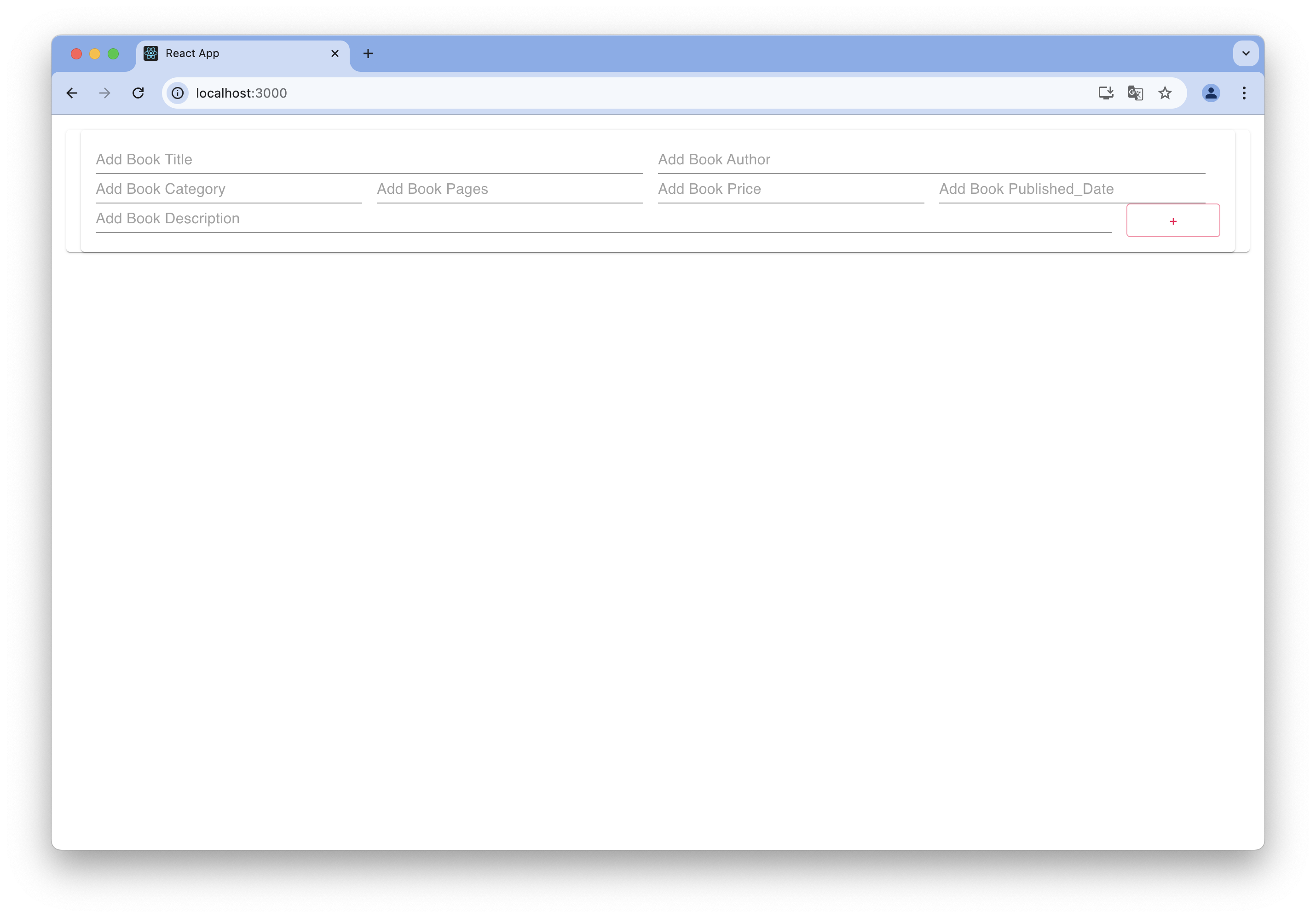Screen dimensions: 1316x918
Task: Click the browser back arrow
Action: coord(72,93)
